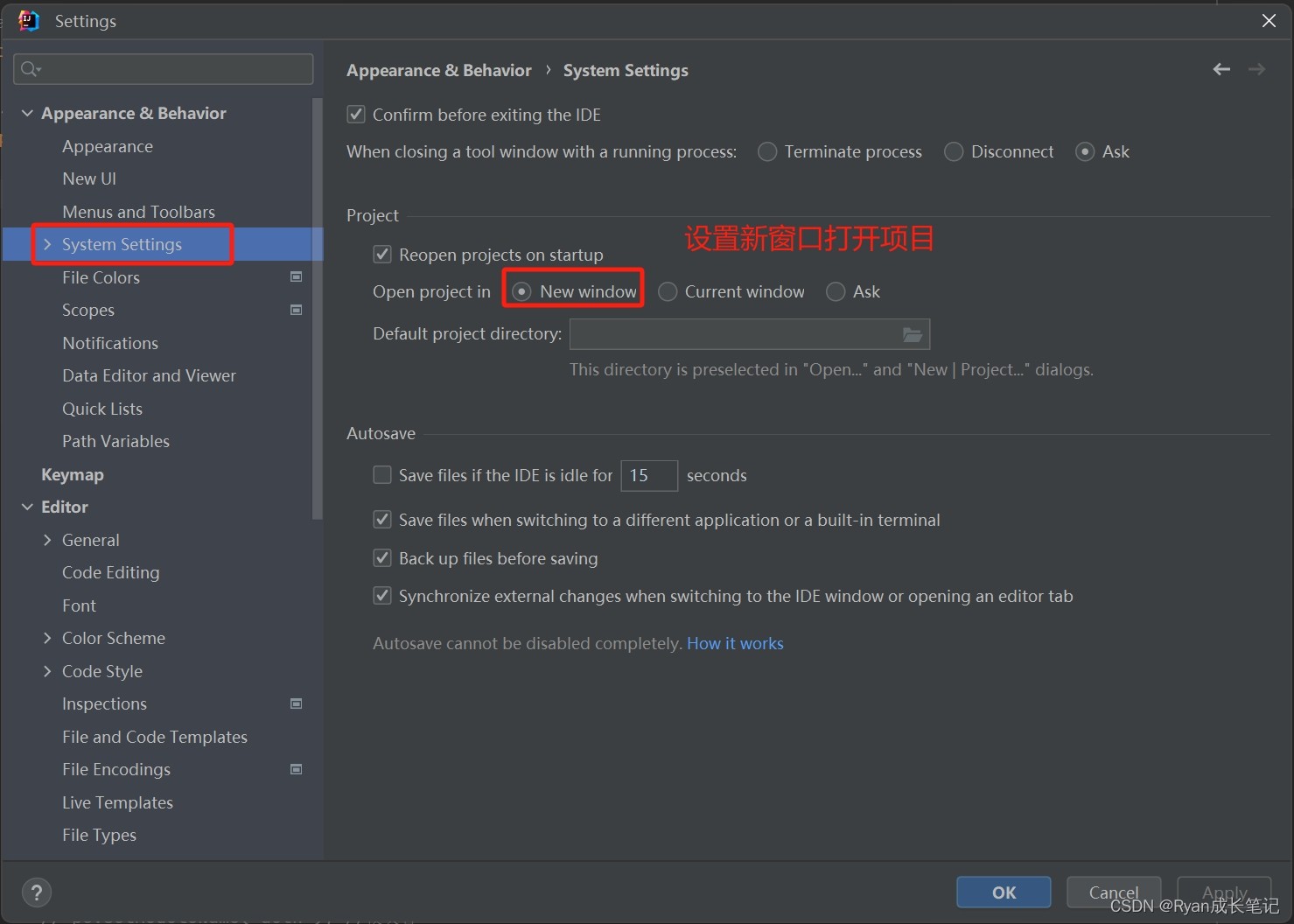Click the project-level icon next to Scopes
The width and height of the screenshot is (1294, 924).
[x=296, y=310]
